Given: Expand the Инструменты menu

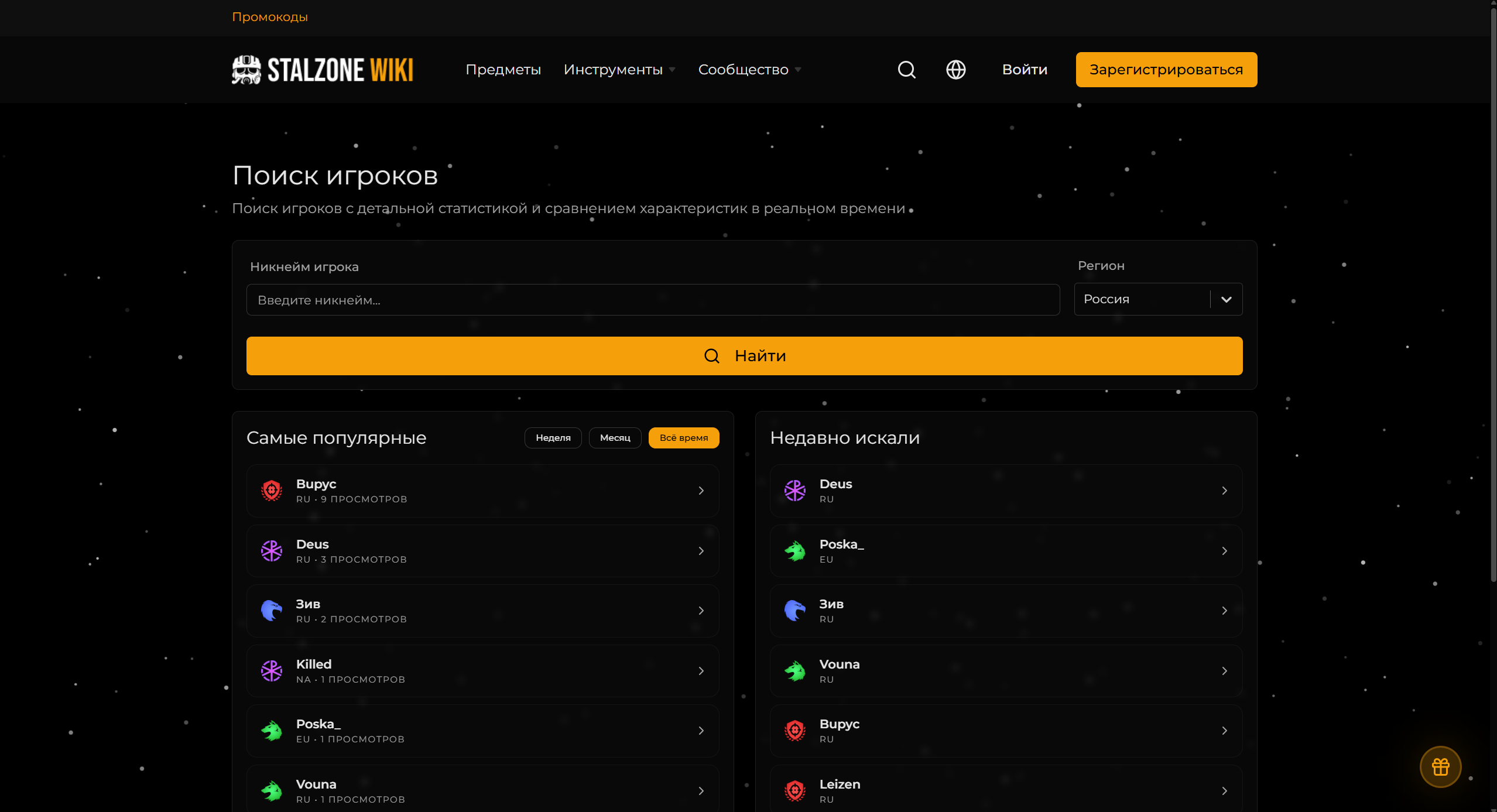Looking at the screenshot, I should (619, 70).
